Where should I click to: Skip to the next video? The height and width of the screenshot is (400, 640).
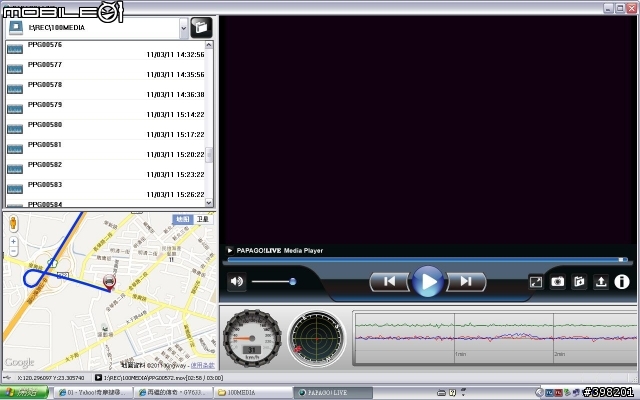pyautogui.click(x=466, y=282)
